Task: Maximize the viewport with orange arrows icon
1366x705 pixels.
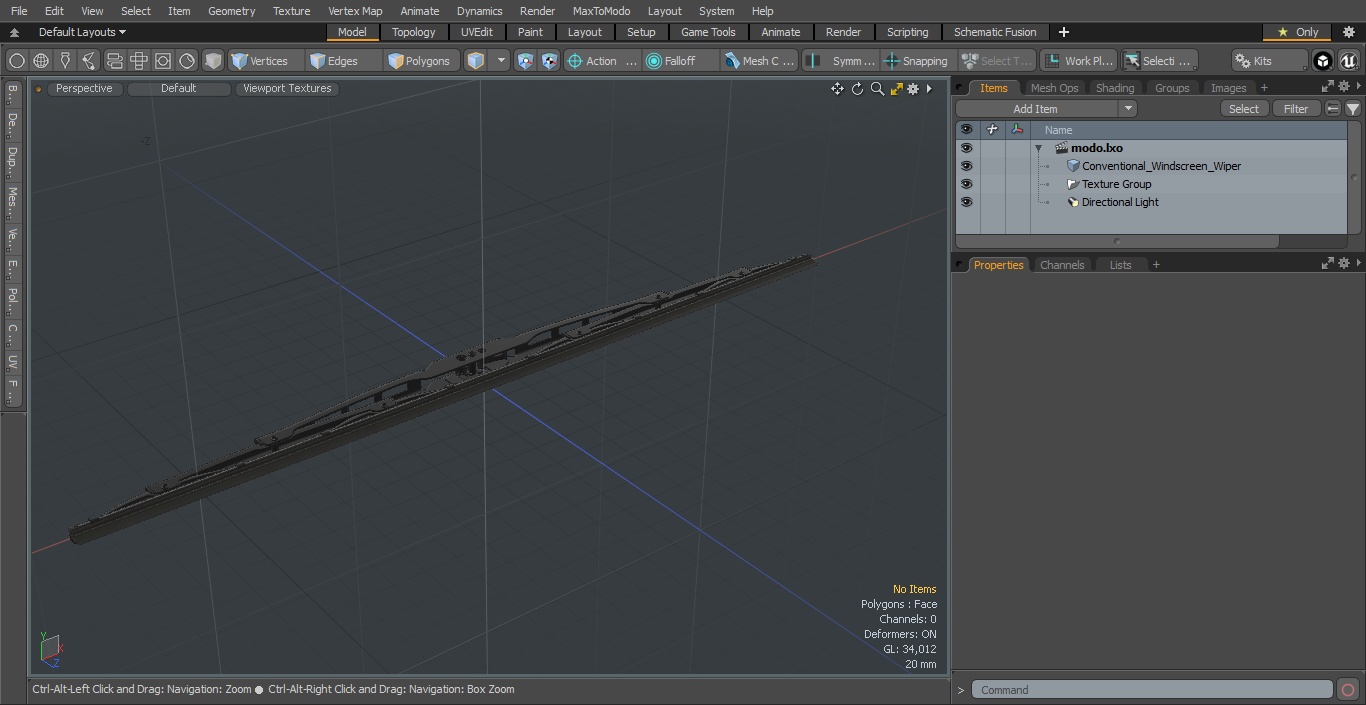Action: click(896, 89)
